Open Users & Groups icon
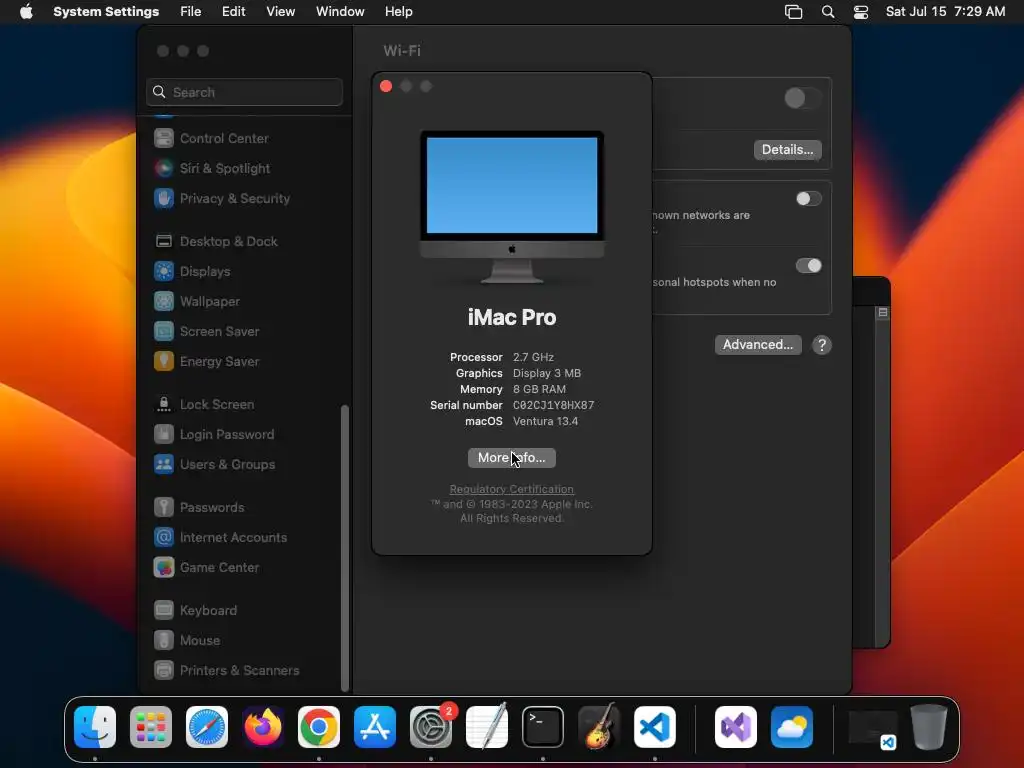Screen dimensions: 1024x768 point(164,465)
